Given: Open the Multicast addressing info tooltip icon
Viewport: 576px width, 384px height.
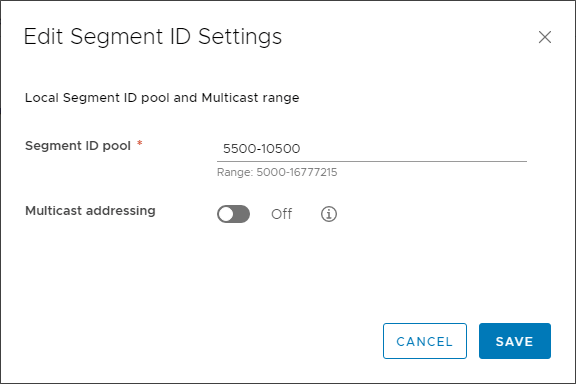Looking at the screenshot, I should pyautogui.click(x=329, y=214).
